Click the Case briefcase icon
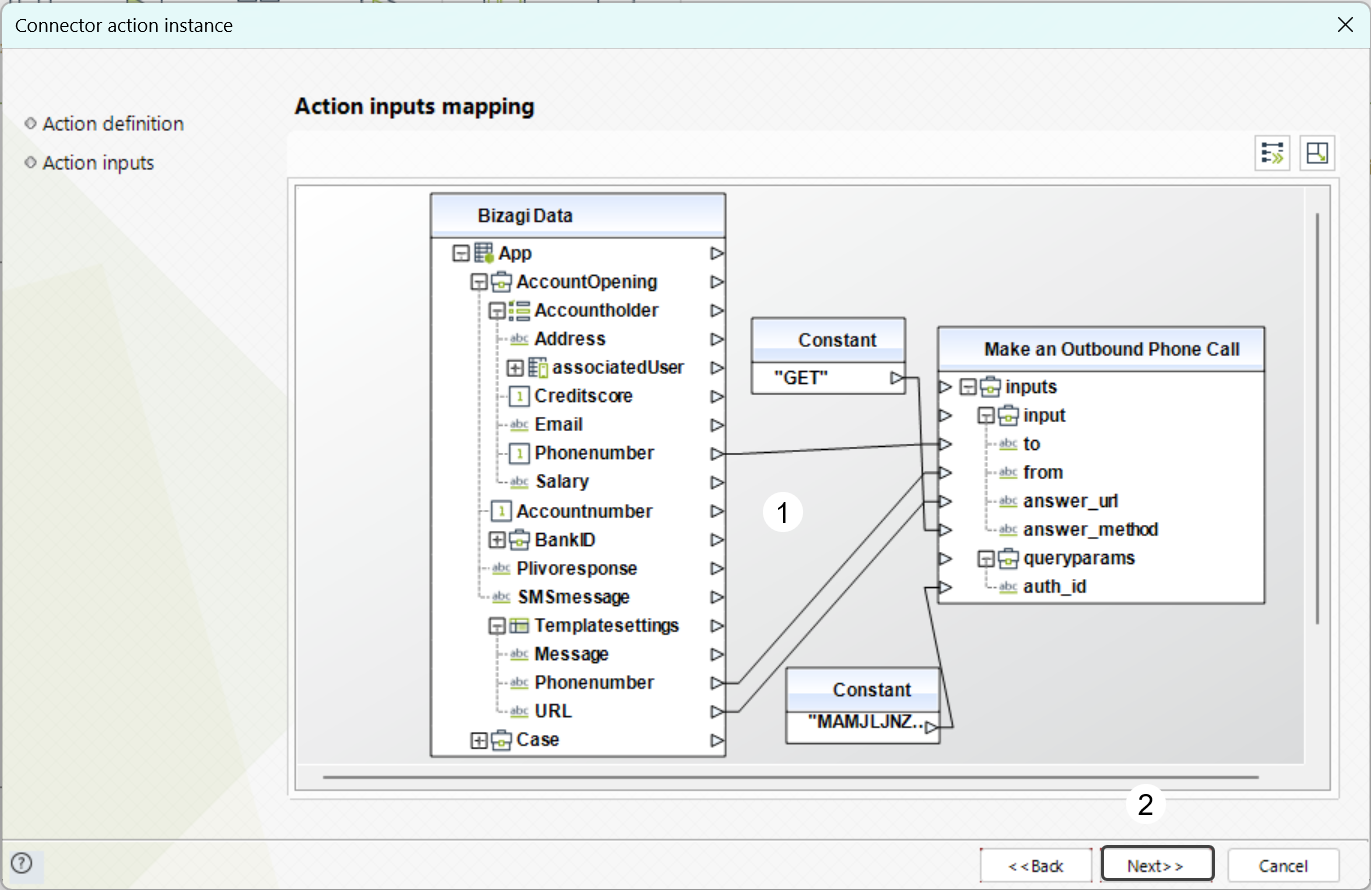 coord(502,740)
